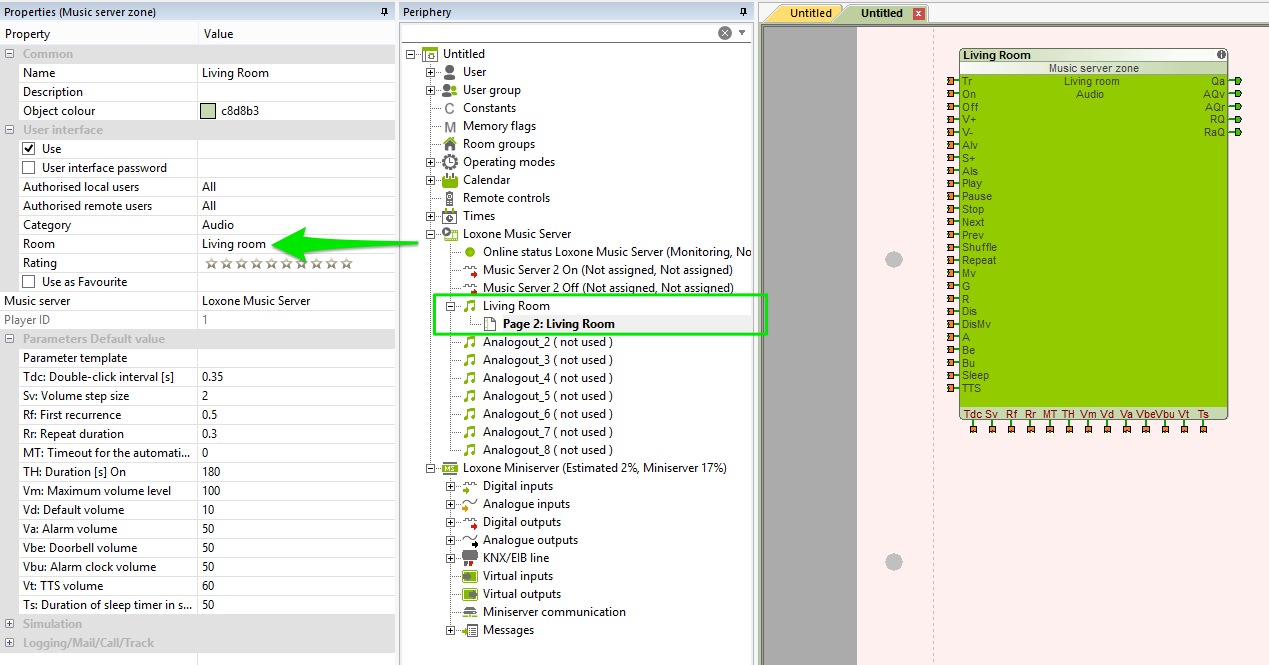
Task: Click the Living Room music note icon
Action: point(470,306)
